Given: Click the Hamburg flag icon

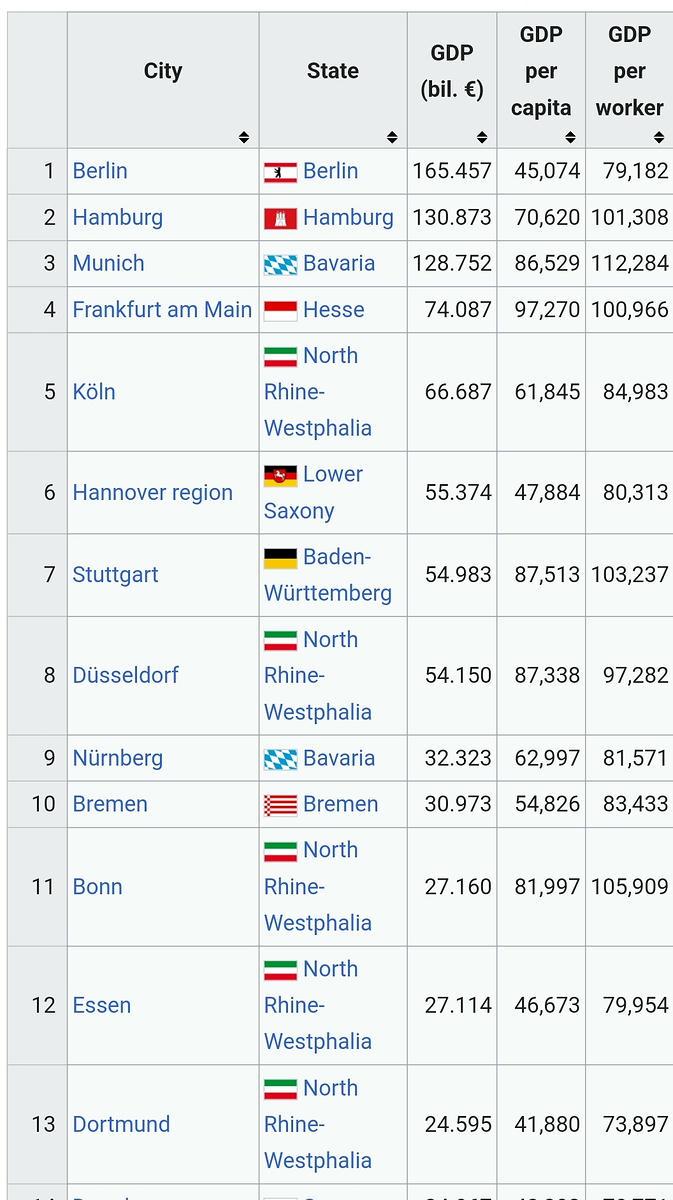Looking at the screenshot, I should point(280,218).
